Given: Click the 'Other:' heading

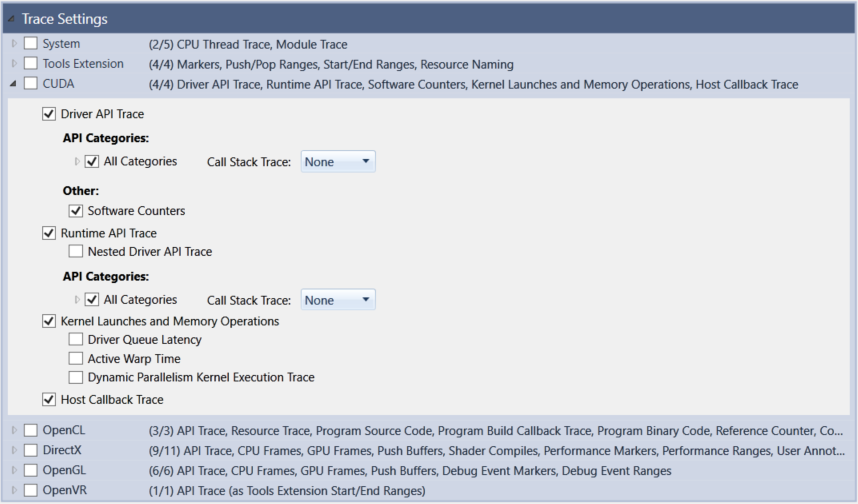Looking at the screenshot, I should point(81,191).
